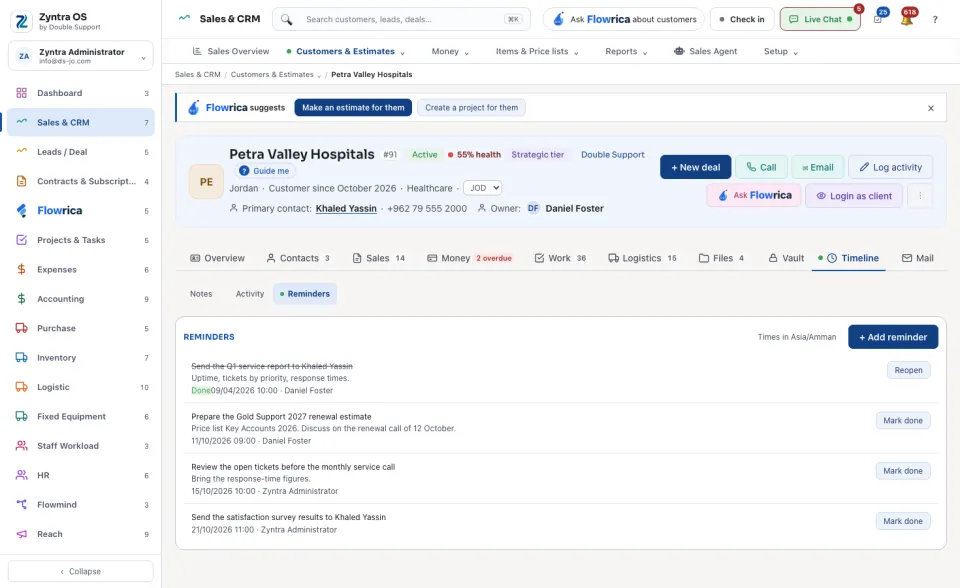
Task: Click the Inventory truck icon
Action: (x=21, y=358)
